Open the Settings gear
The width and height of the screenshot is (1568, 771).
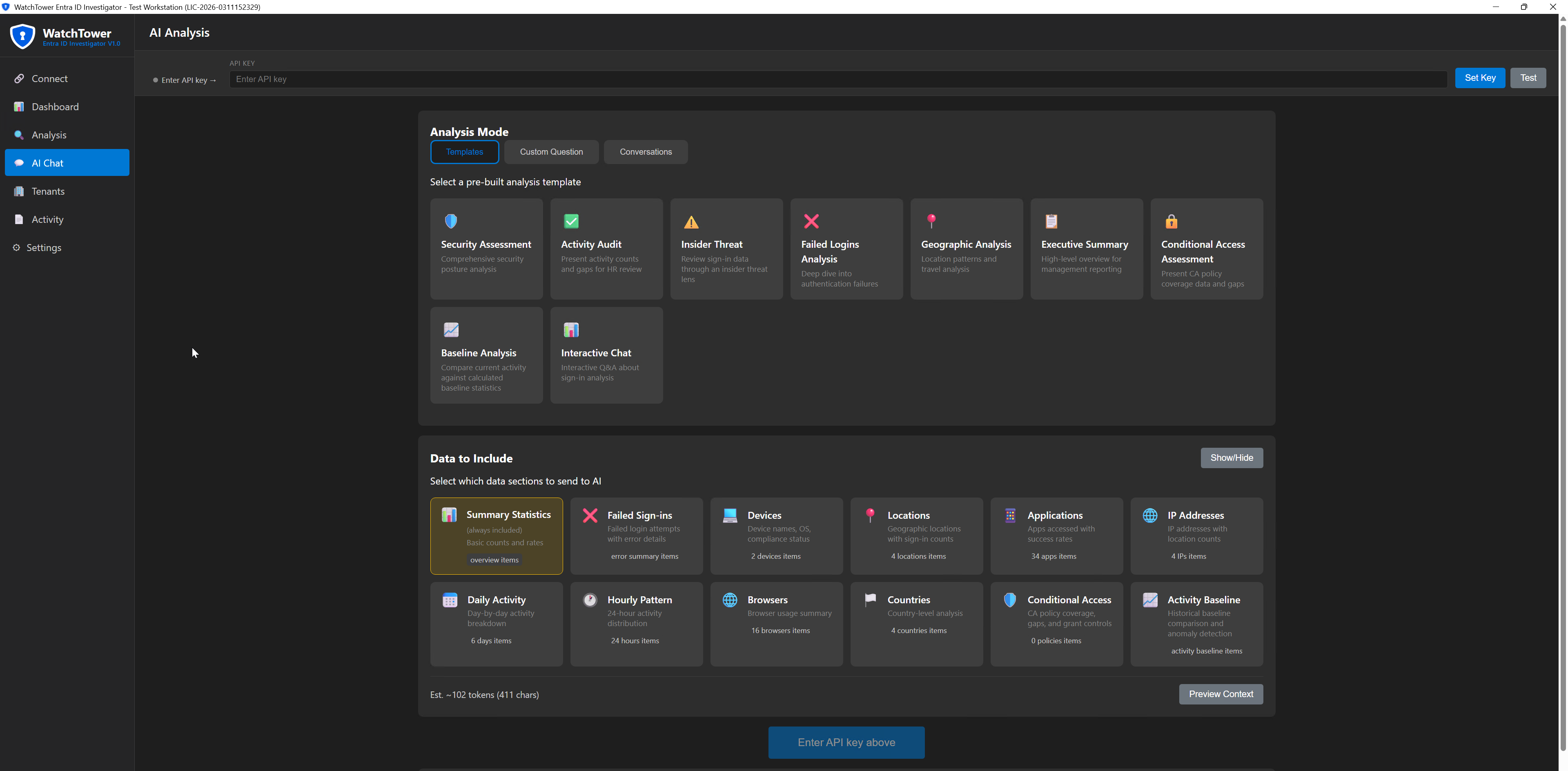click(x=16, y=247)
